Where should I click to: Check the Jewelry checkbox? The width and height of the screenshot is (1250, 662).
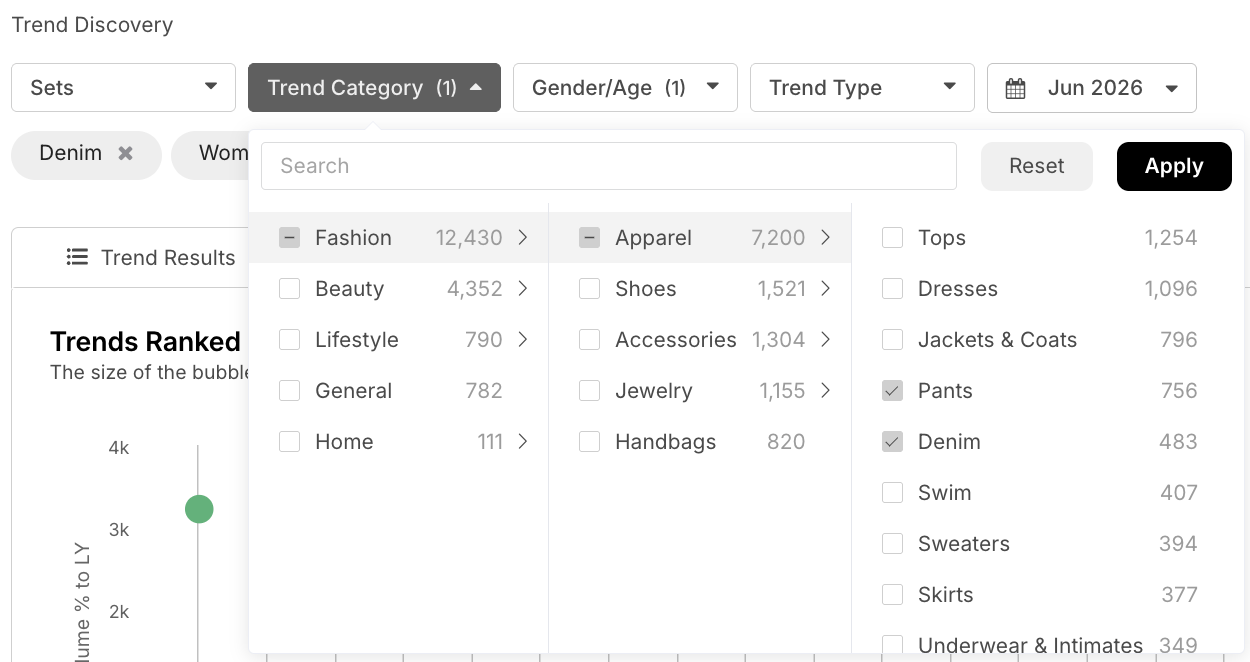pyautogui.click(x=589, y=391)
